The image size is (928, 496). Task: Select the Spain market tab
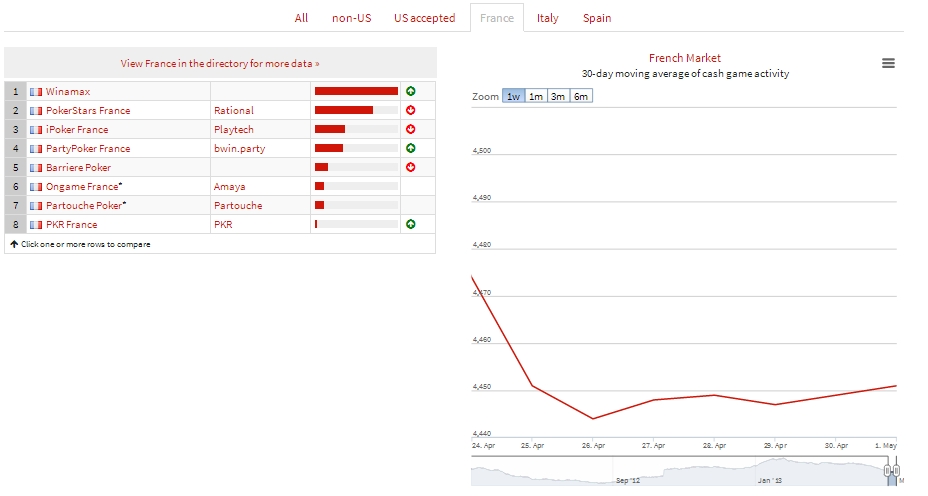tap(597, 18)
